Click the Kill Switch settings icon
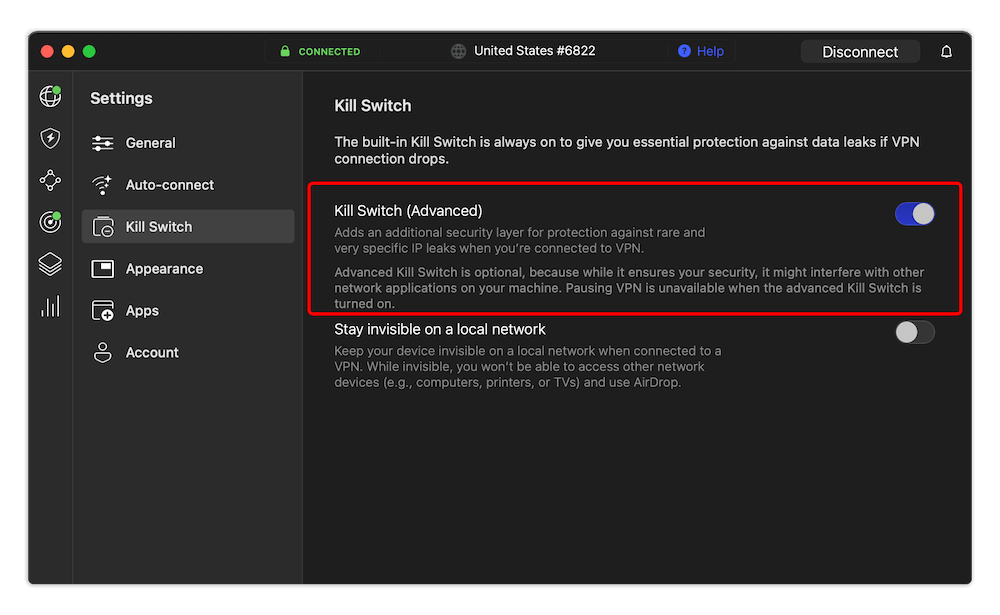This screenshot has width=1000, height=615. [103, 226]
